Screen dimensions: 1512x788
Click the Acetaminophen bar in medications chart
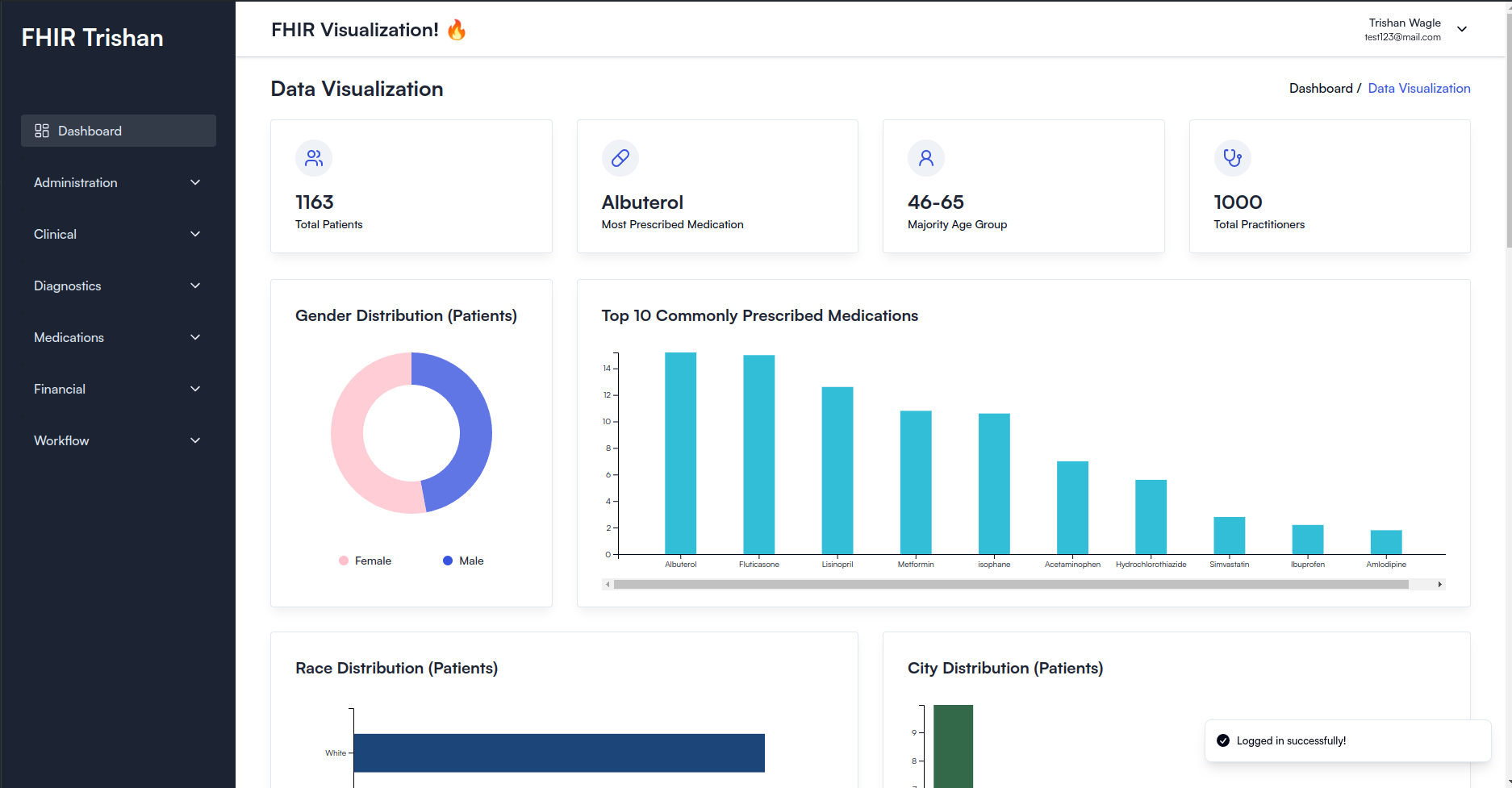1072,507
